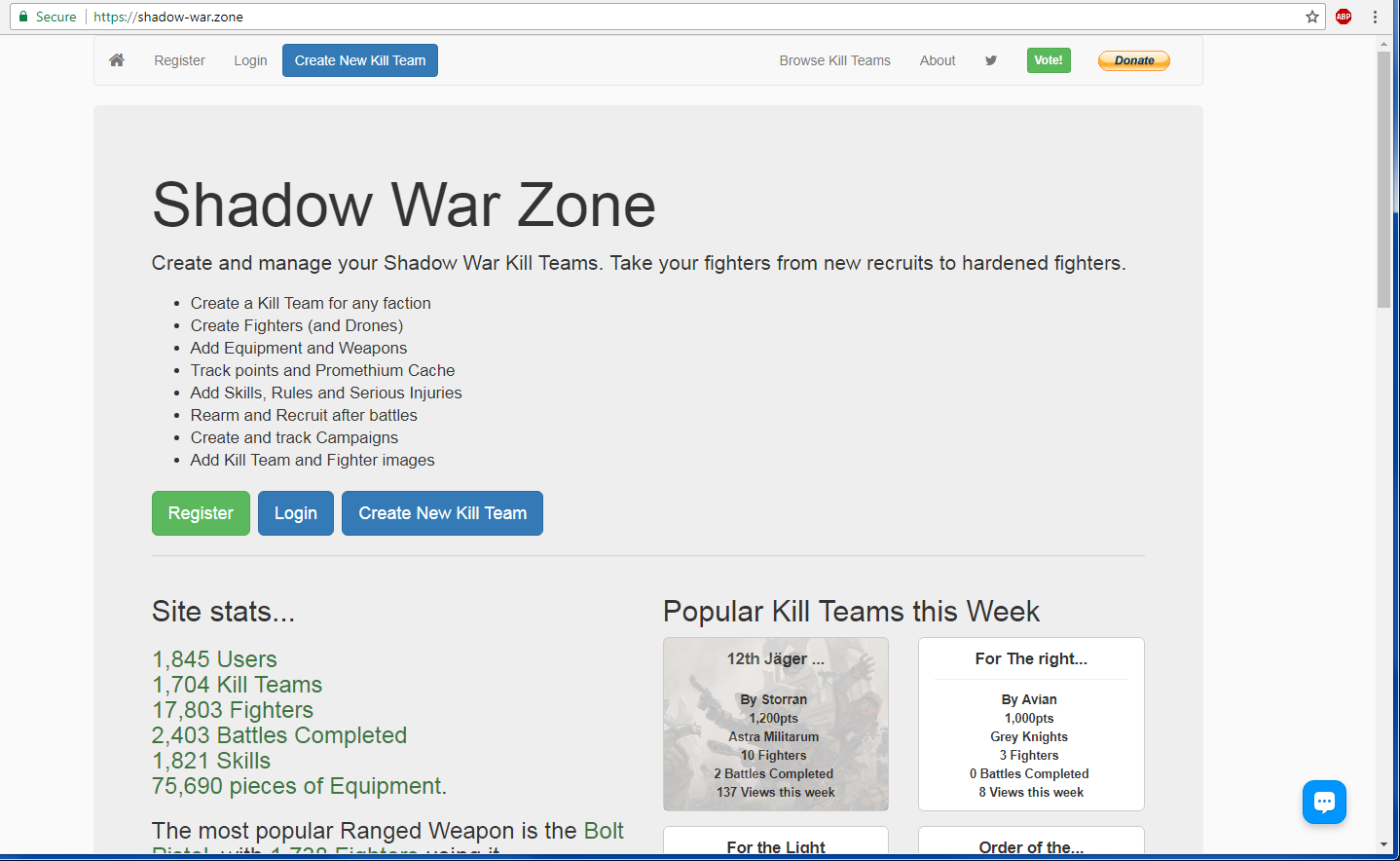View the Secure padlock site info
1400x861 pixels.
[x=47, y=17]
